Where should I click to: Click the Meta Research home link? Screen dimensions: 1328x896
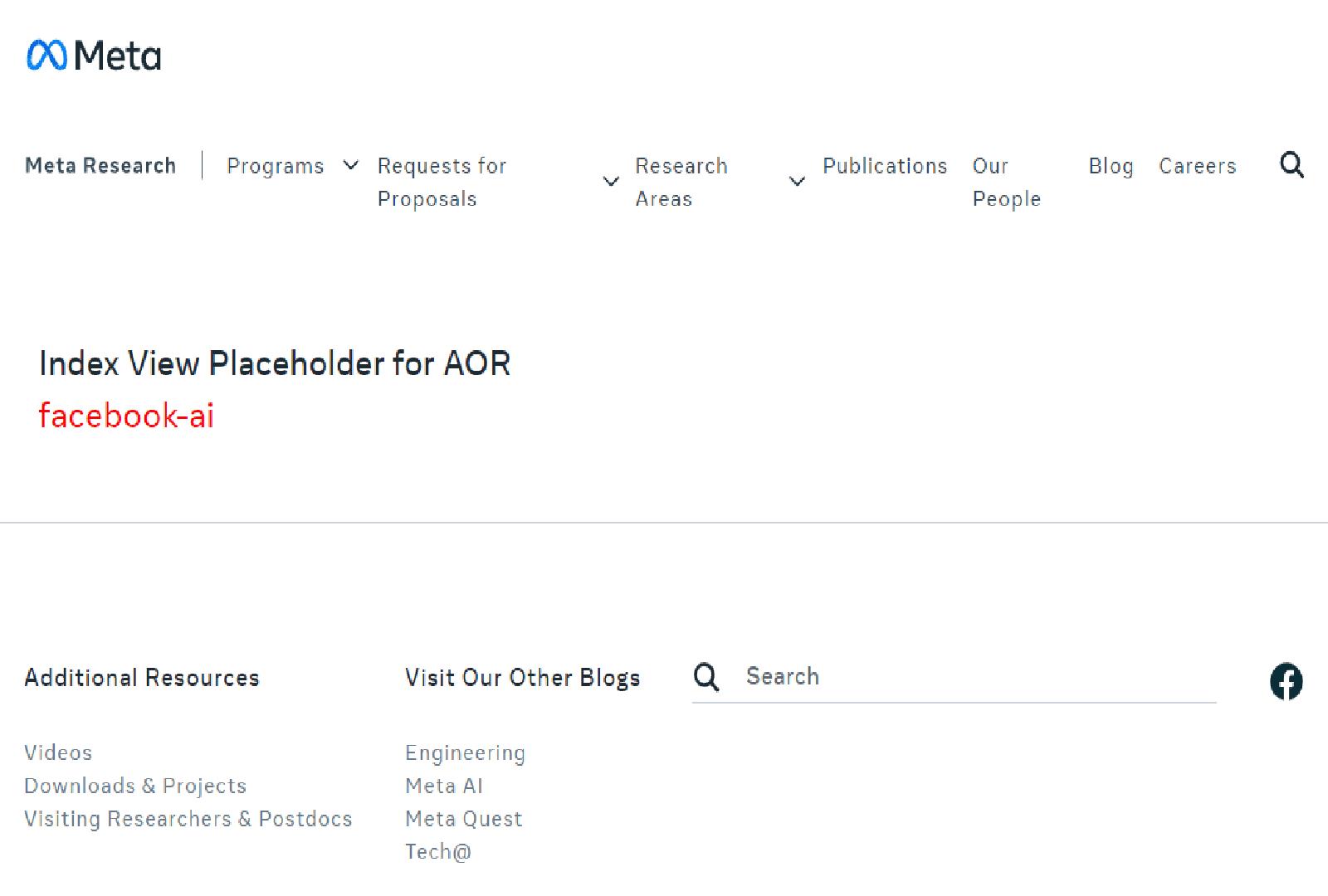100,166
